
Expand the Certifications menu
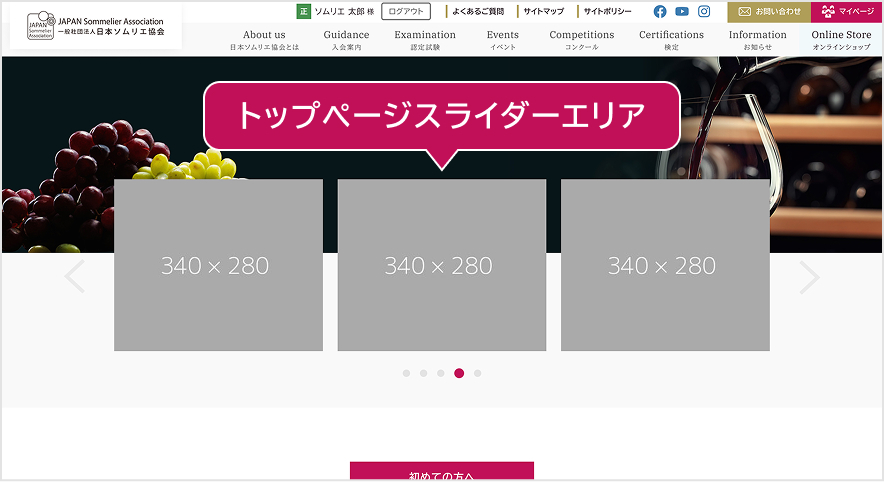(671, 40)
